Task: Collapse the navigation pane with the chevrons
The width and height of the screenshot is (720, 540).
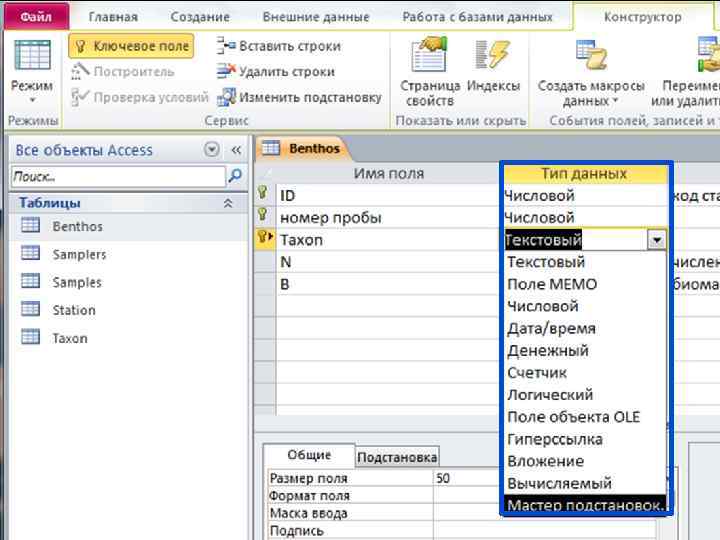Action: [x=236, y=150]
